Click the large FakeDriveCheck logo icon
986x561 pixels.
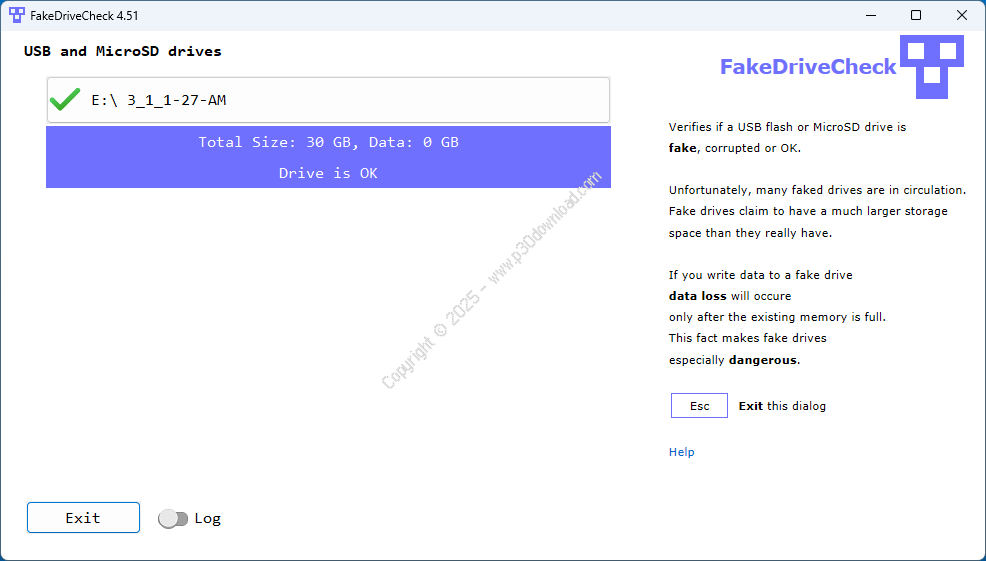pyautogui.click(x=932, y=66)
